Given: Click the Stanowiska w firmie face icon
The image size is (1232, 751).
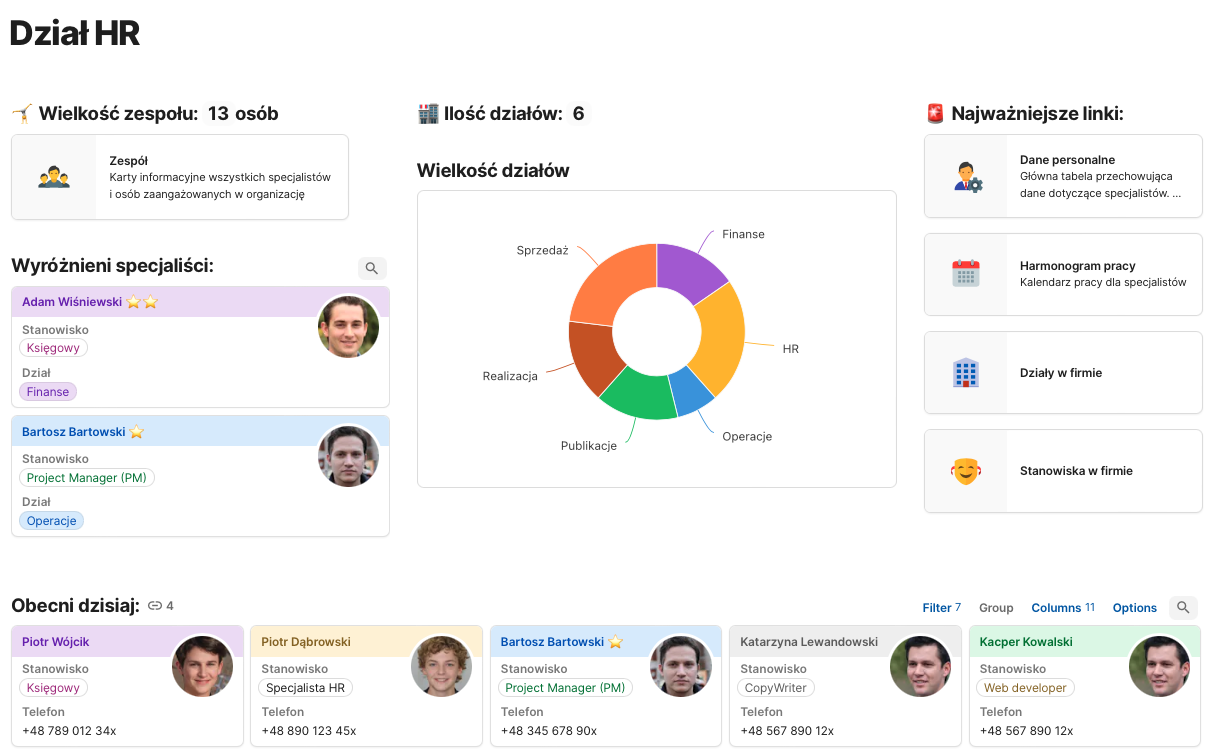Looking at the screenshot, I should [x=966, y=471].
